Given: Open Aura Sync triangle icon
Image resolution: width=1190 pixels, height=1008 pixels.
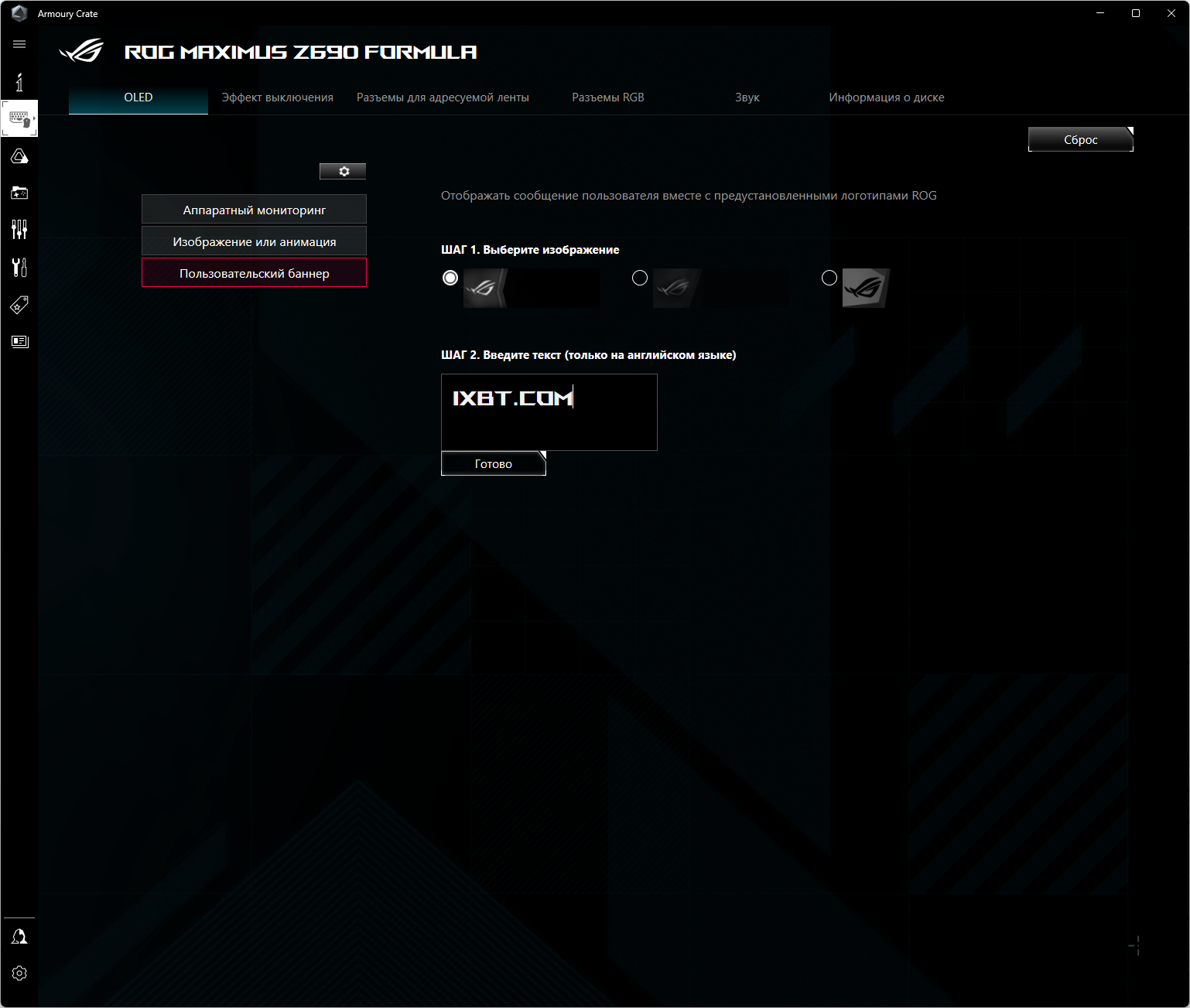Looking at the screenshot, I should [19, 156].
